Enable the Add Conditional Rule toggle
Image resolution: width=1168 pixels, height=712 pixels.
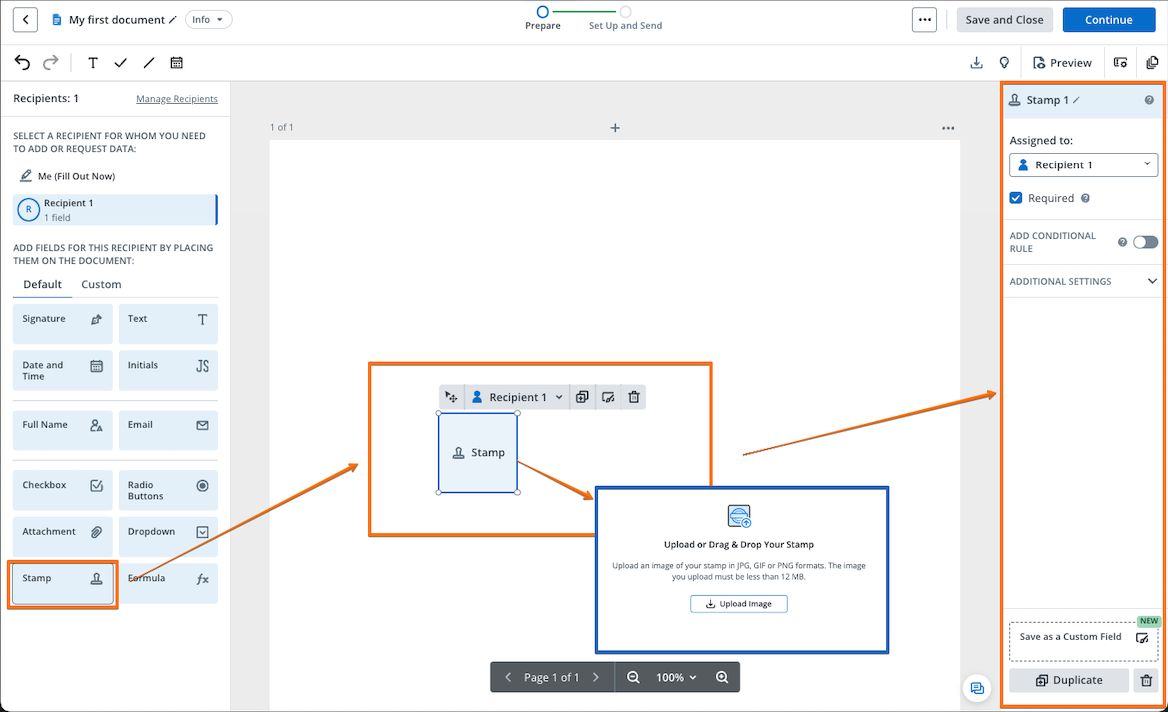pyautogui.click(x=1145, y=242)
